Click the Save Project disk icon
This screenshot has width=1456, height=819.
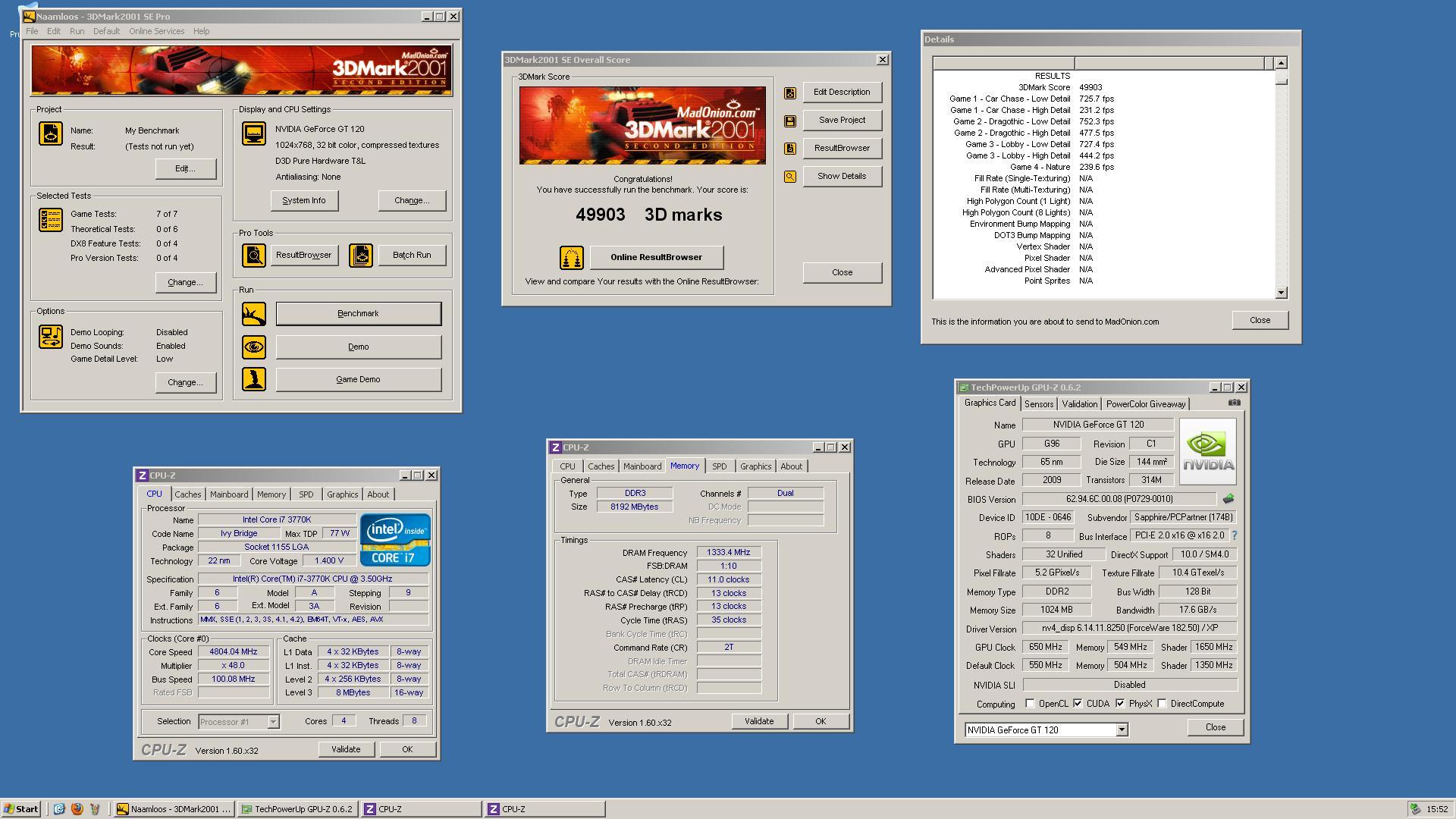click(x=790, y=121)
